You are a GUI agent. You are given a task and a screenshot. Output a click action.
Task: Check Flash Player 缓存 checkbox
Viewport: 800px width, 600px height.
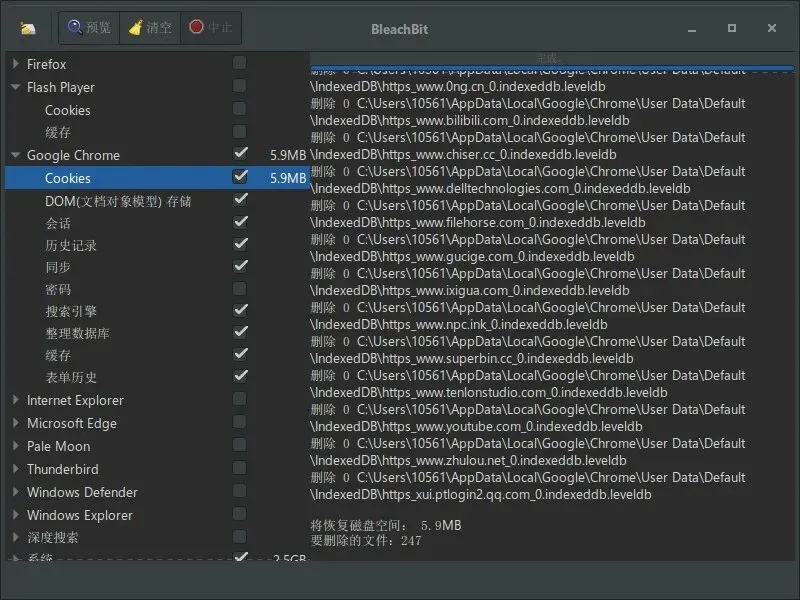click(x=239, y=132)
